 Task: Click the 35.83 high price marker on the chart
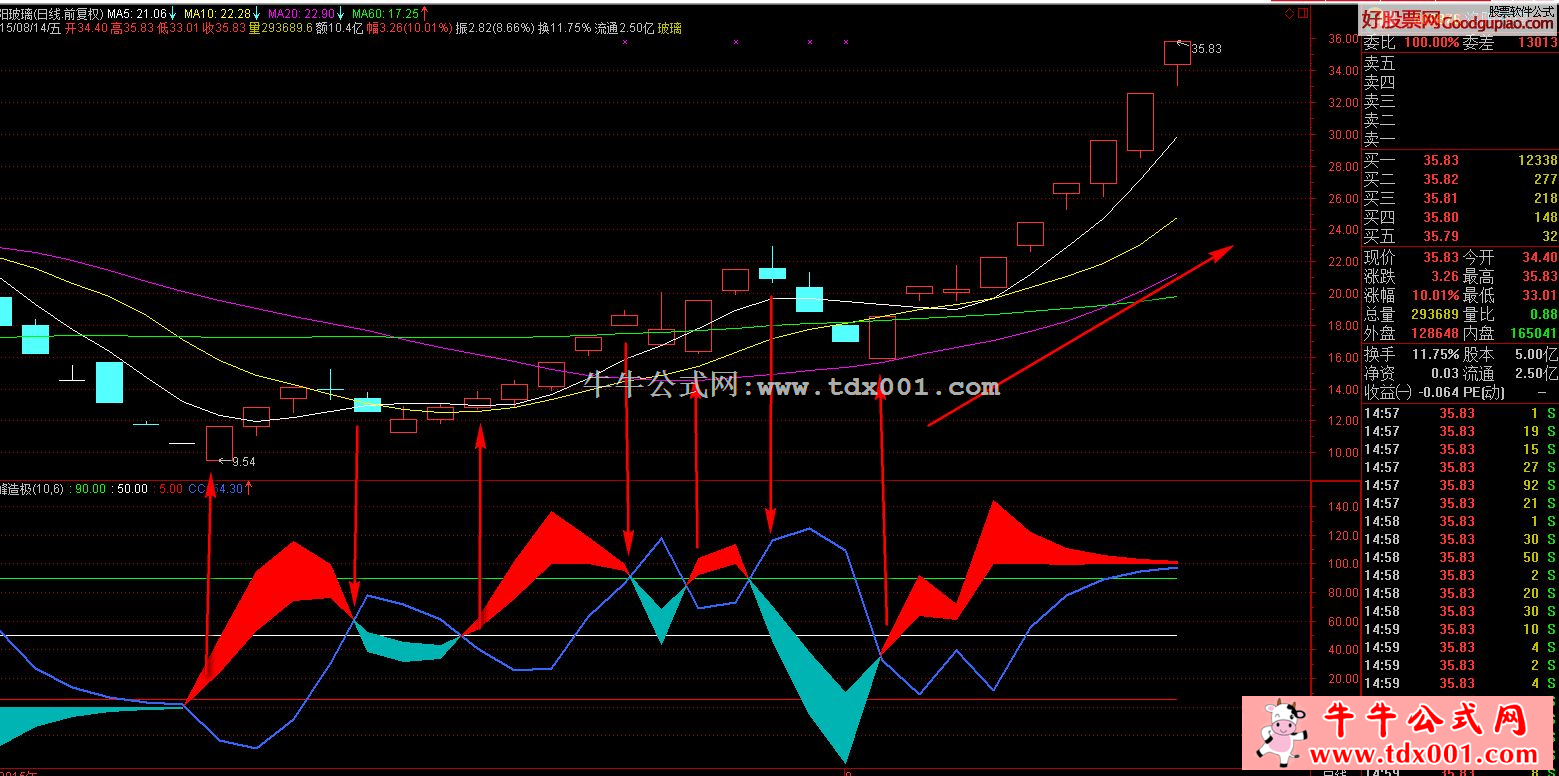(1206, 48)
